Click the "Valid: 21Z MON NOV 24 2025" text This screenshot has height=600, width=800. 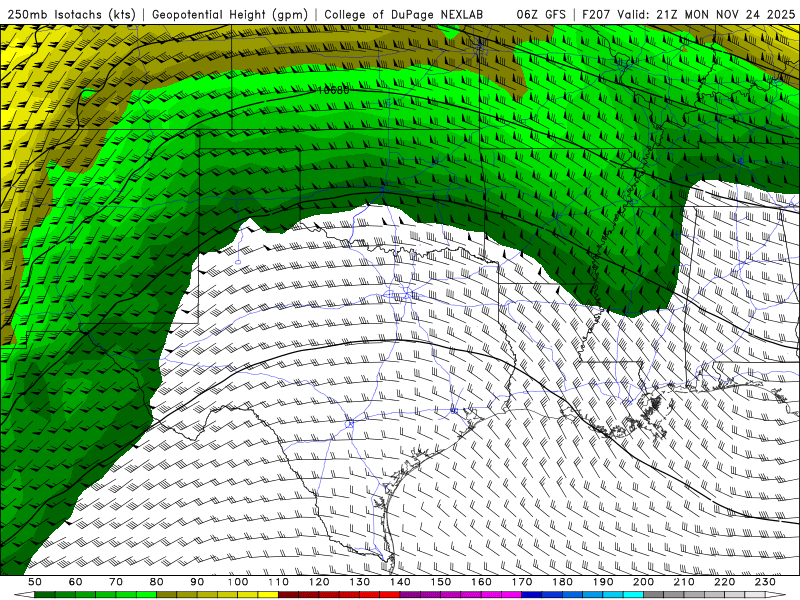click(x=706, y=15)
